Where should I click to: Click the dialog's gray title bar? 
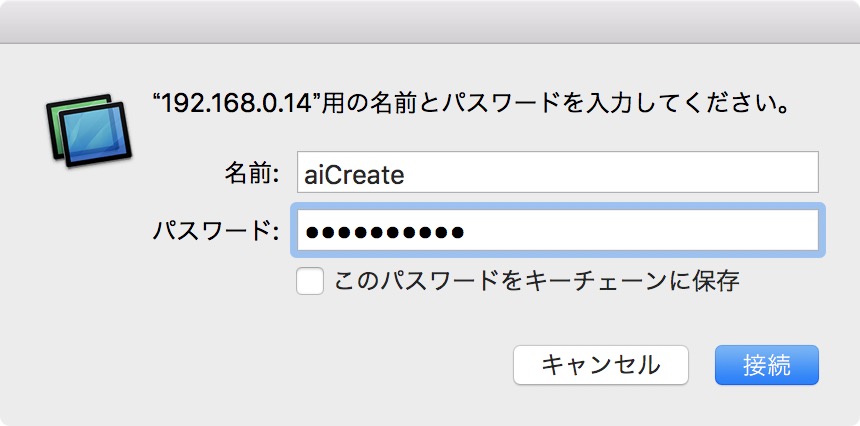point(430,20)
